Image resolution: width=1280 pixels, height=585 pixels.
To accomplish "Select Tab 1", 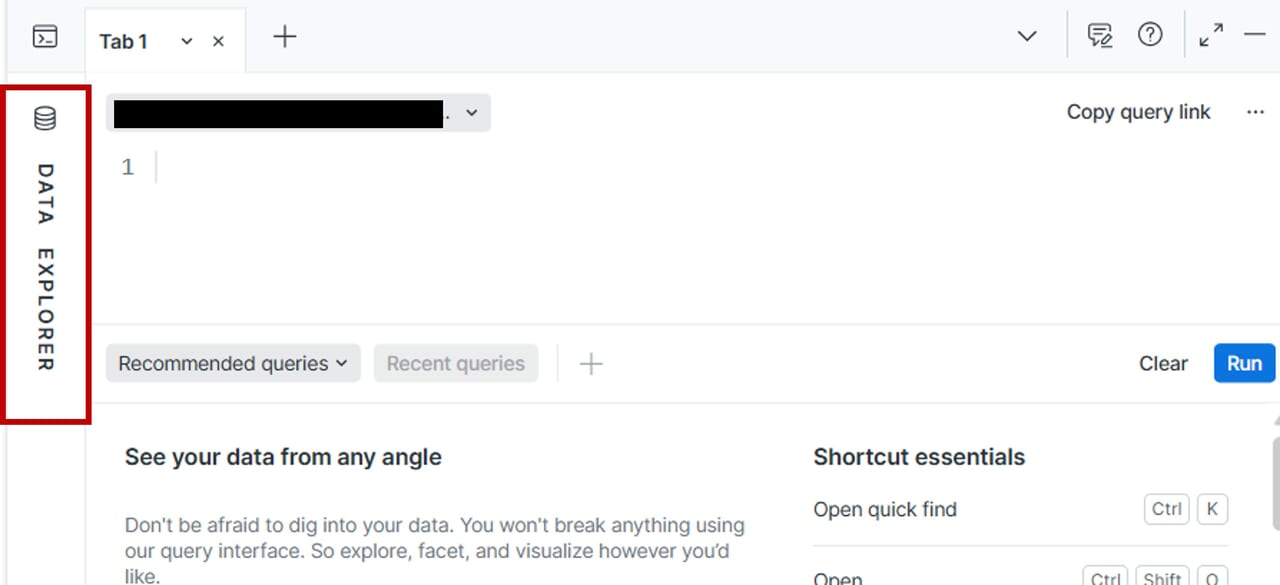I will click(x=124, y=41).
